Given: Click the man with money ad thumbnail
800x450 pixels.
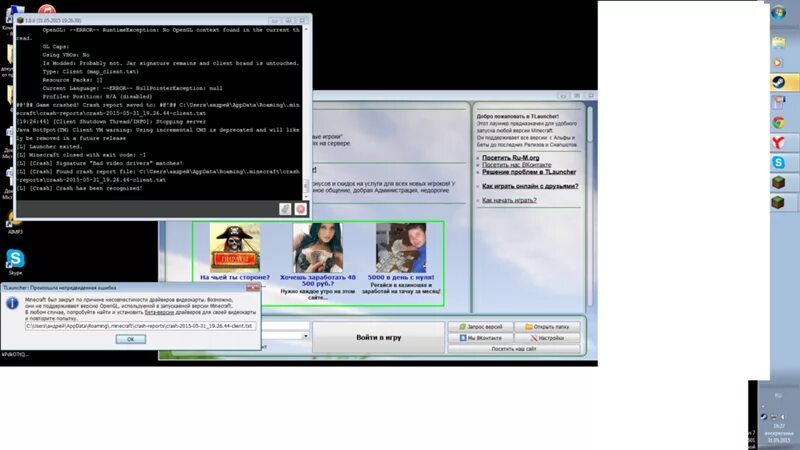Looking at the screenshot, I should (401, 248).
